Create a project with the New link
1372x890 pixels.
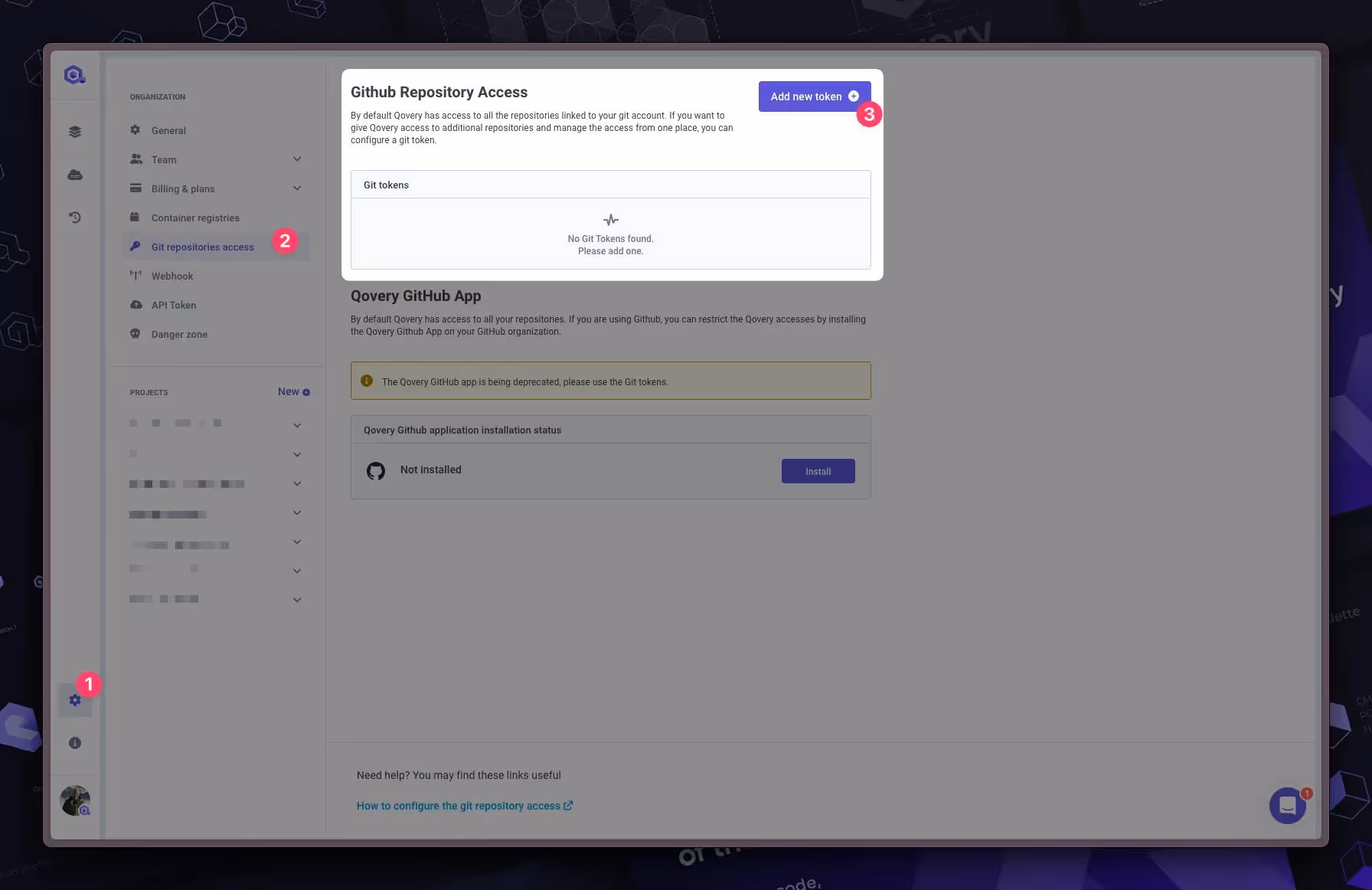pos(294,392)
